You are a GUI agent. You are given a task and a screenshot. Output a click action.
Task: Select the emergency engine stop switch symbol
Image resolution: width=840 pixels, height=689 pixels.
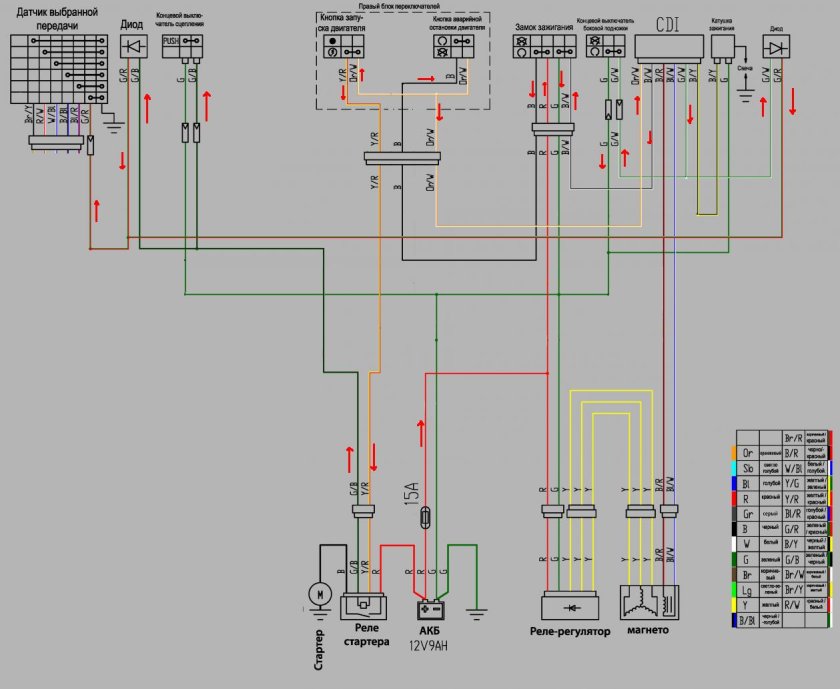click(x=451, y=47)
